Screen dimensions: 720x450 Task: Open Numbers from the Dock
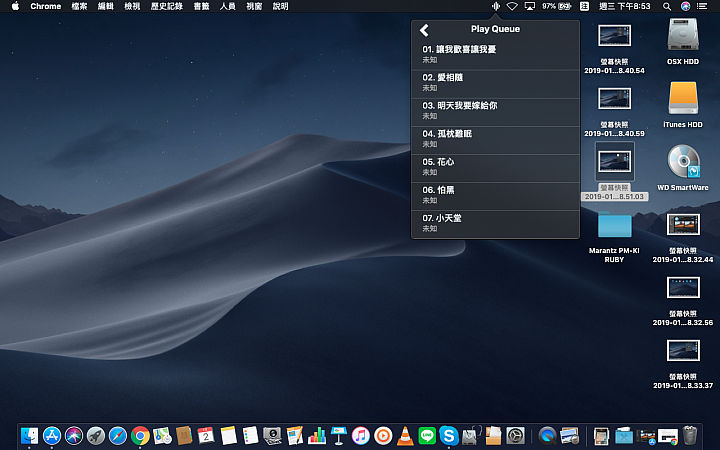point(316,435)
